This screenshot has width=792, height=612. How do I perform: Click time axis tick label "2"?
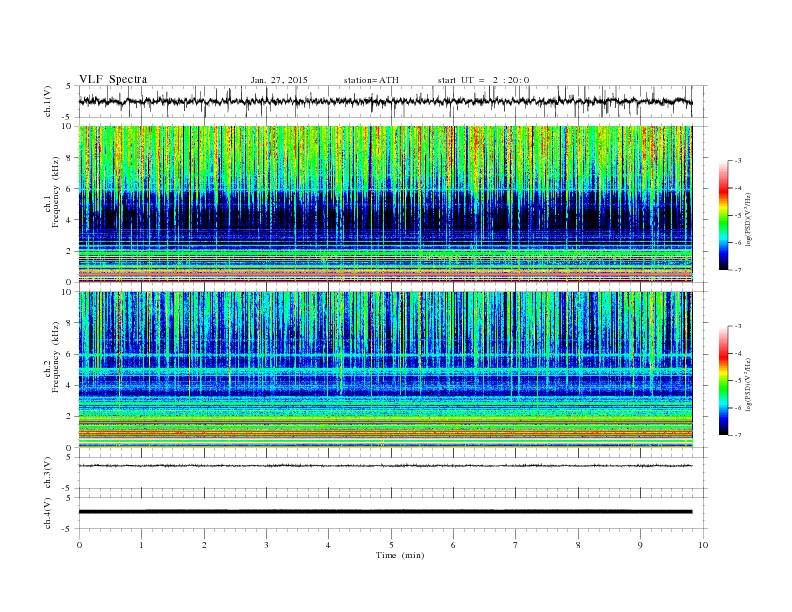[204, 545]
